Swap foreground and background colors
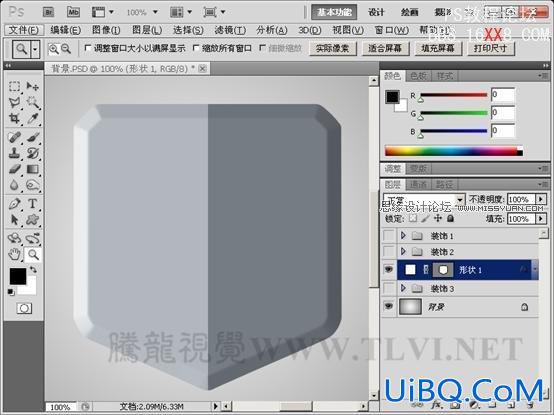Image resolution: width=554 pixels, height=415 pixels. (x=34, y=269)
